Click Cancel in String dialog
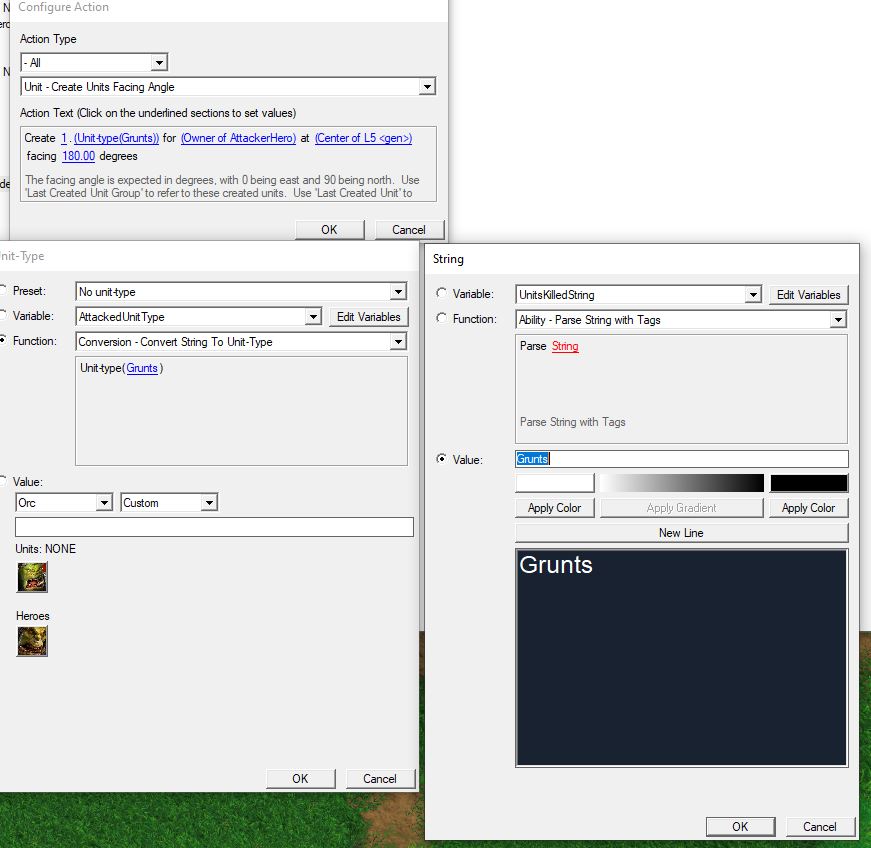Image resolution: width=871 pixels, height=848 pixels. click(820, 826)
